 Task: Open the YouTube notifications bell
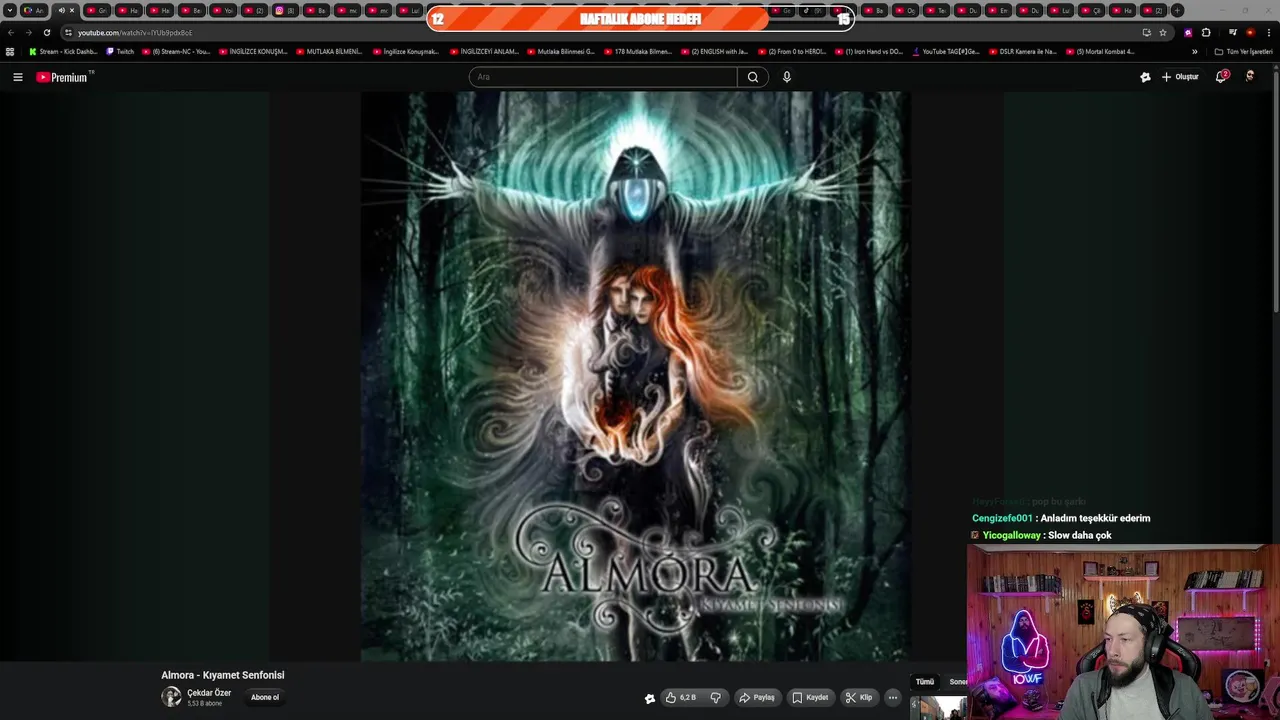click(x=1221, y=77)
